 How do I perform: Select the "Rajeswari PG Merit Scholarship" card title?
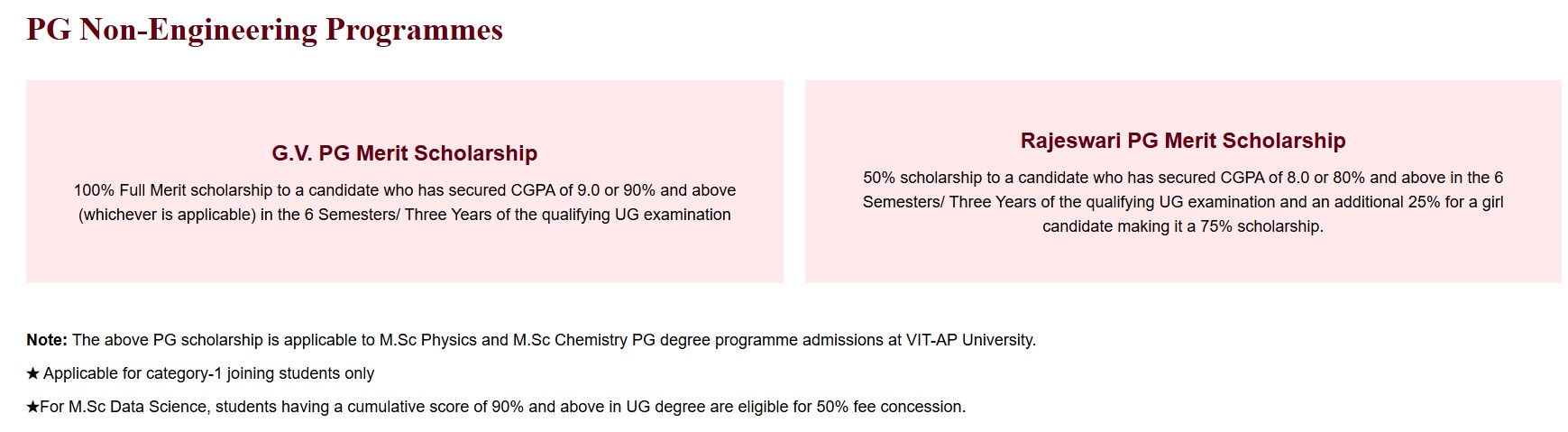1182,141
